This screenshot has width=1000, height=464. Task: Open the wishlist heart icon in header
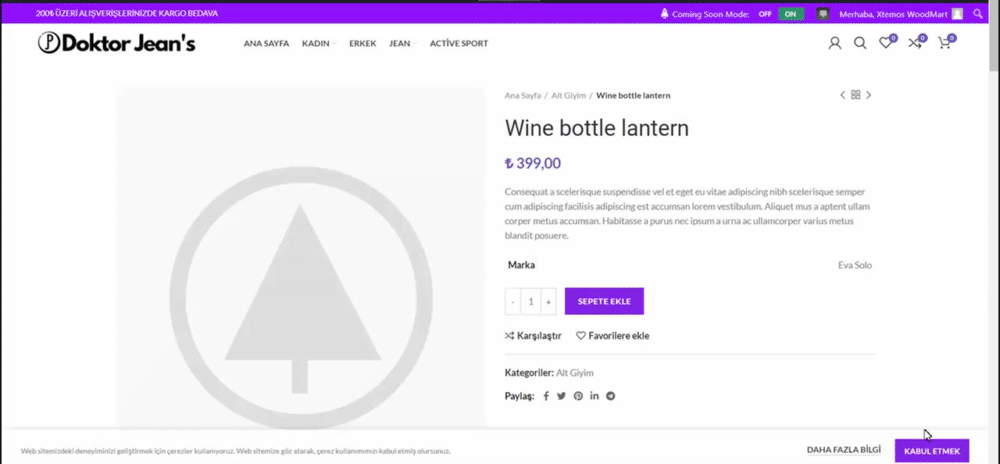coord(885,43)
